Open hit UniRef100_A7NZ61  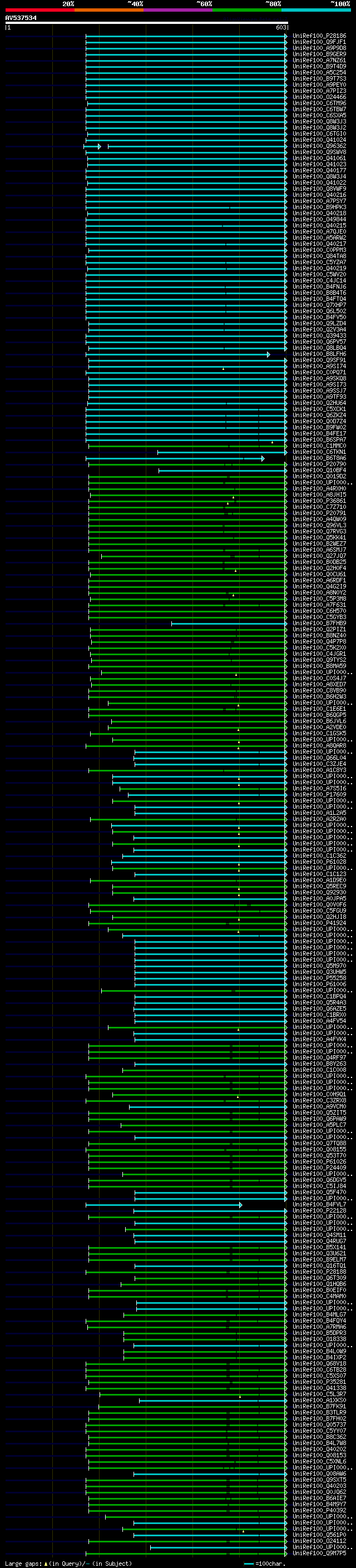click(319, 60)
